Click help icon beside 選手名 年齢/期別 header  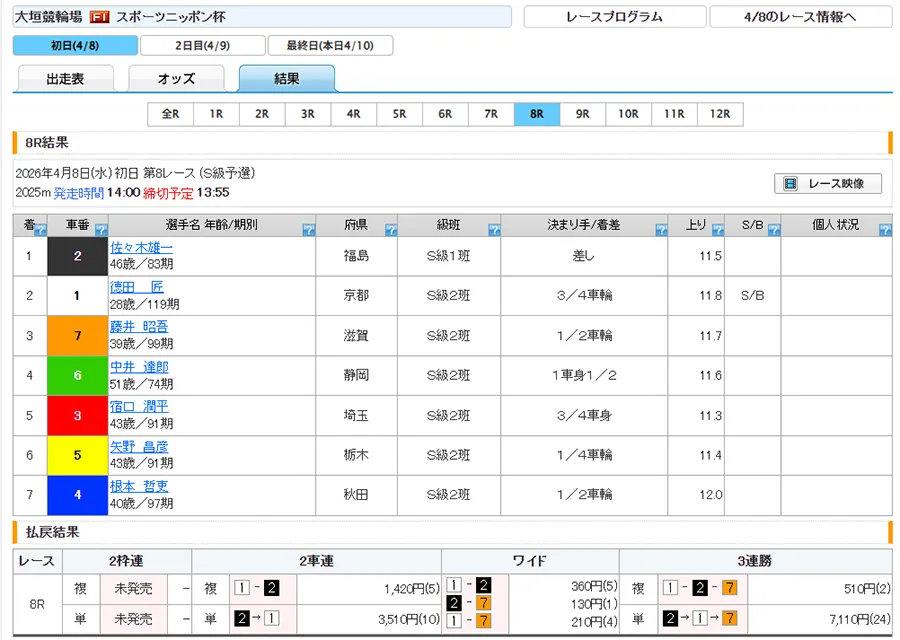(308, 230)
